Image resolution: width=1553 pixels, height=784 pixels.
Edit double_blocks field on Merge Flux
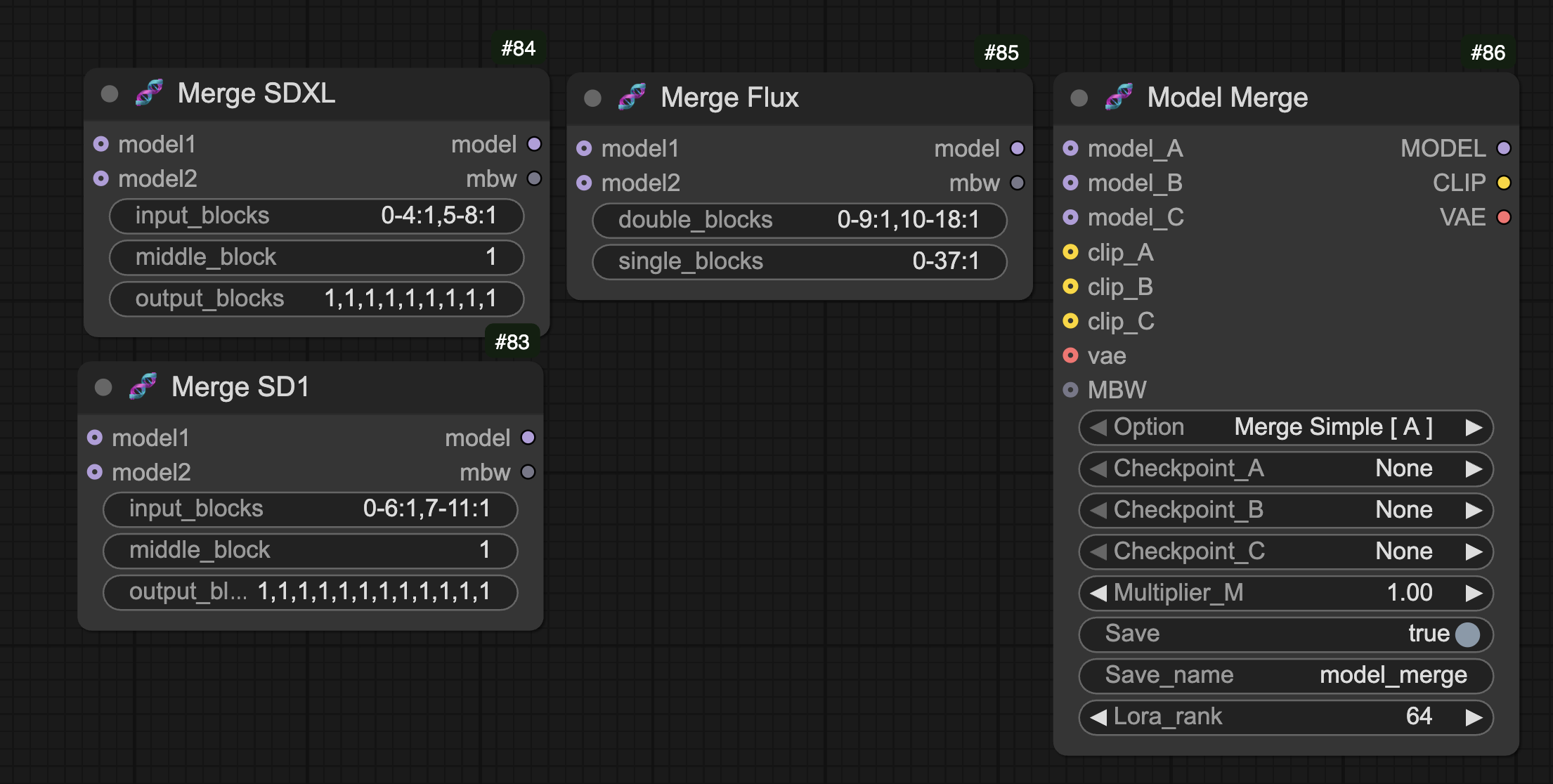800,220
